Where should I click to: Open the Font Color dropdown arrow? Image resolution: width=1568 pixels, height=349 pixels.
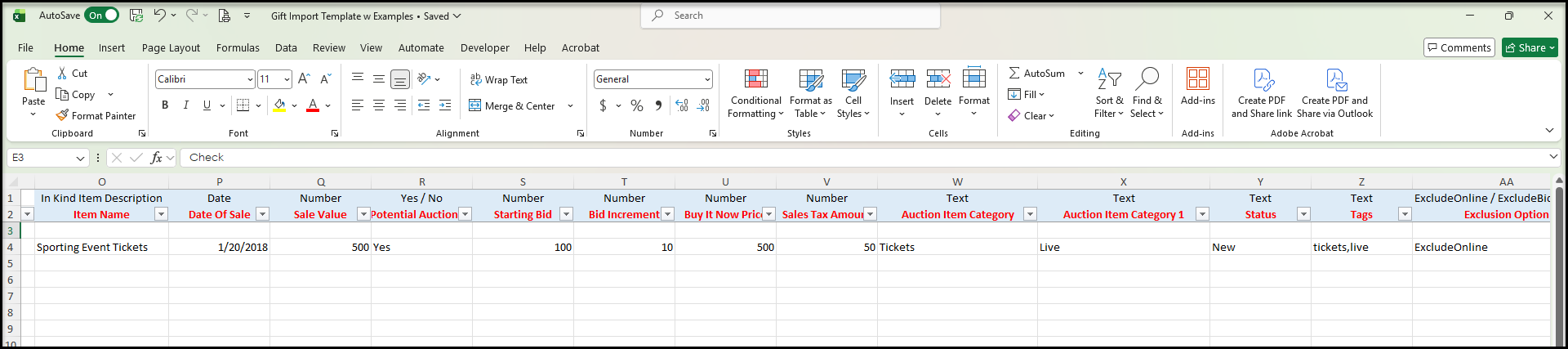pos(328,105)
